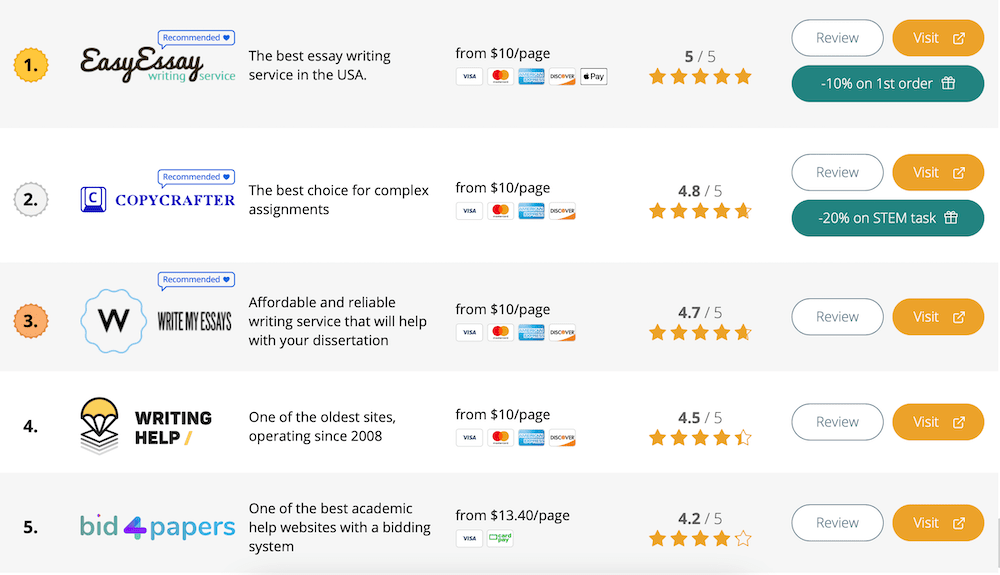Click the Recommended badge above CopyCrafter

(x=196, y=177)
